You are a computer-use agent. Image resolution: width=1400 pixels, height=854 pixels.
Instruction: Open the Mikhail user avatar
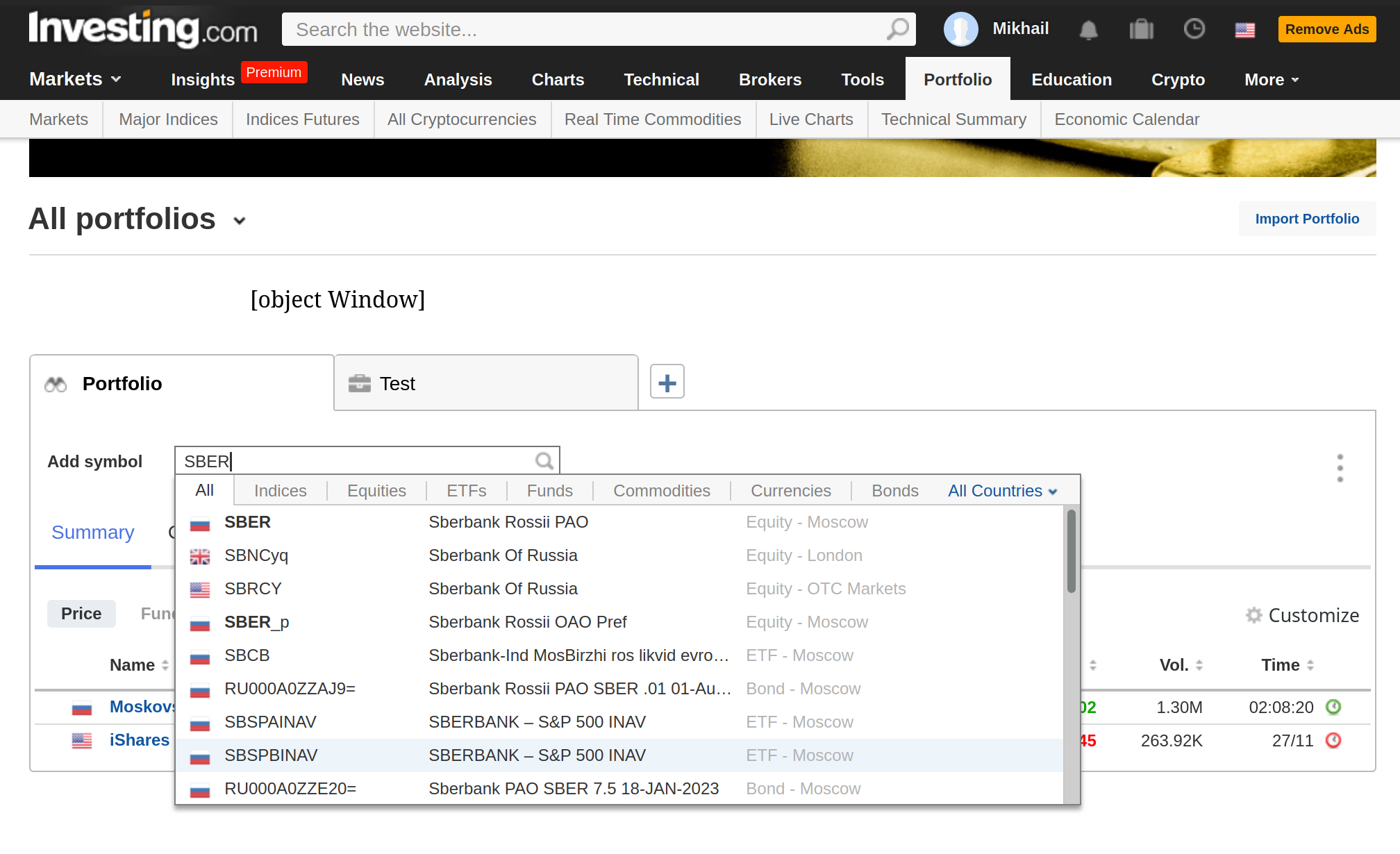[960, 29]
